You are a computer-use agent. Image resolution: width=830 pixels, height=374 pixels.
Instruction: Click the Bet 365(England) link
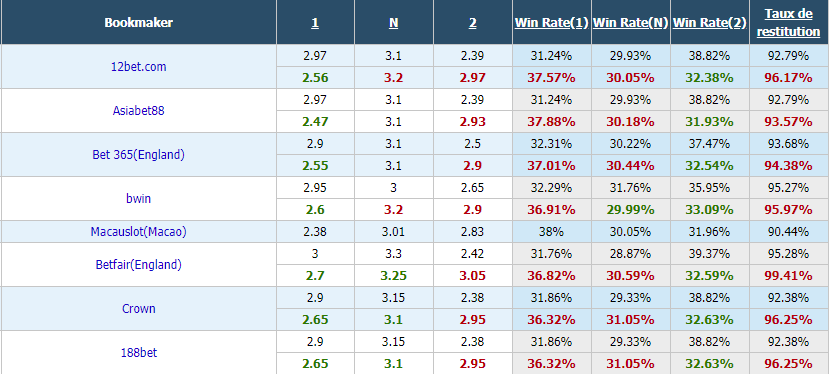139,155
